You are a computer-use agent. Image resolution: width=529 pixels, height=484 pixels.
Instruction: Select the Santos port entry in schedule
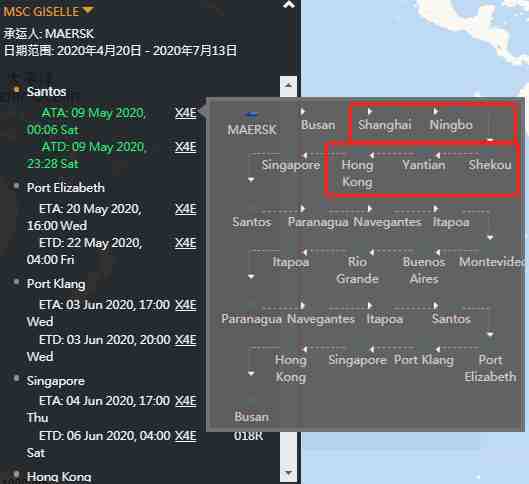[x=46, y=91]
